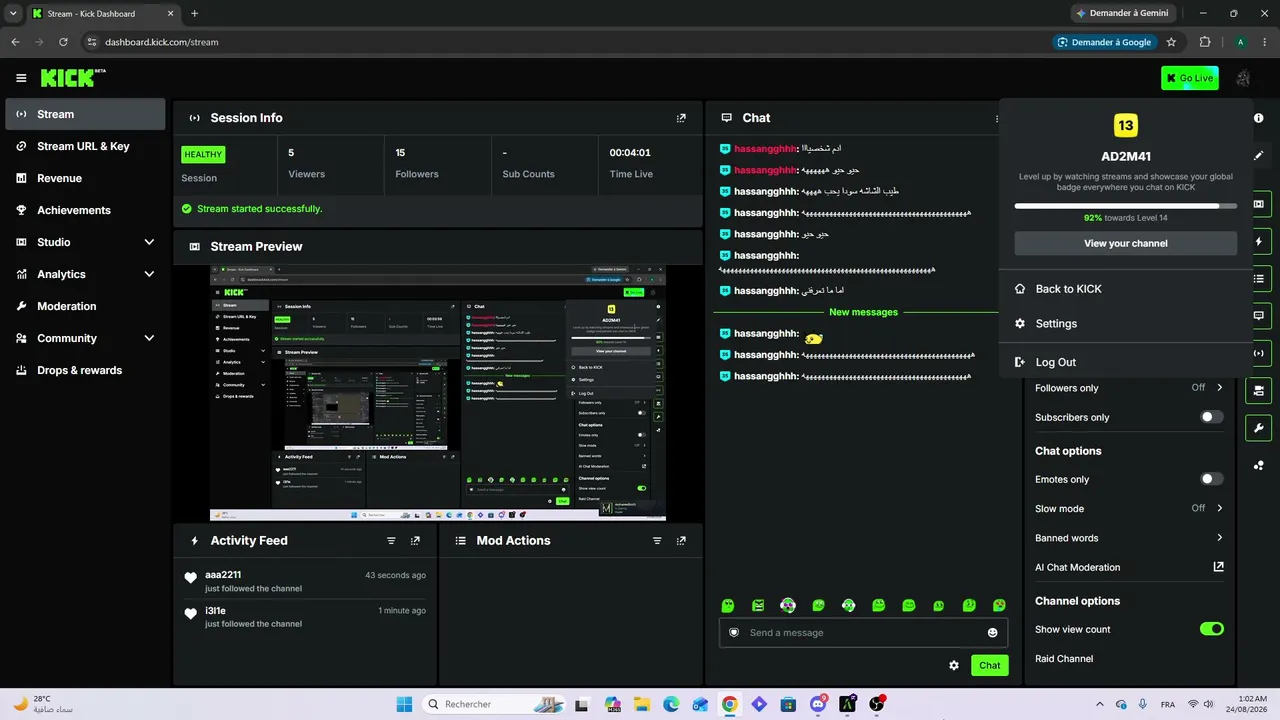
Task: Open the info icon in right sidebar
Action: click(1258, 118)
